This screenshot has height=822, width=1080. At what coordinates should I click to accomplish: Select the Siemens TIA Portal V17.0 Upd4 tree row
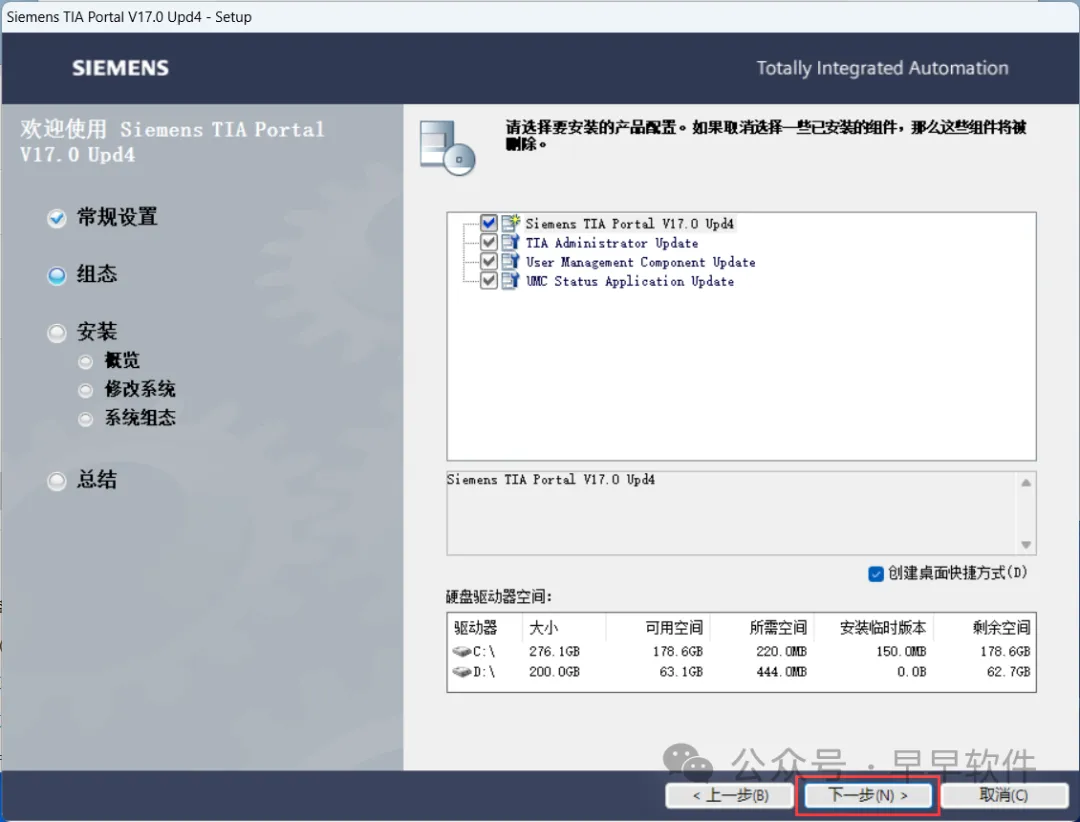click(629, 223)
